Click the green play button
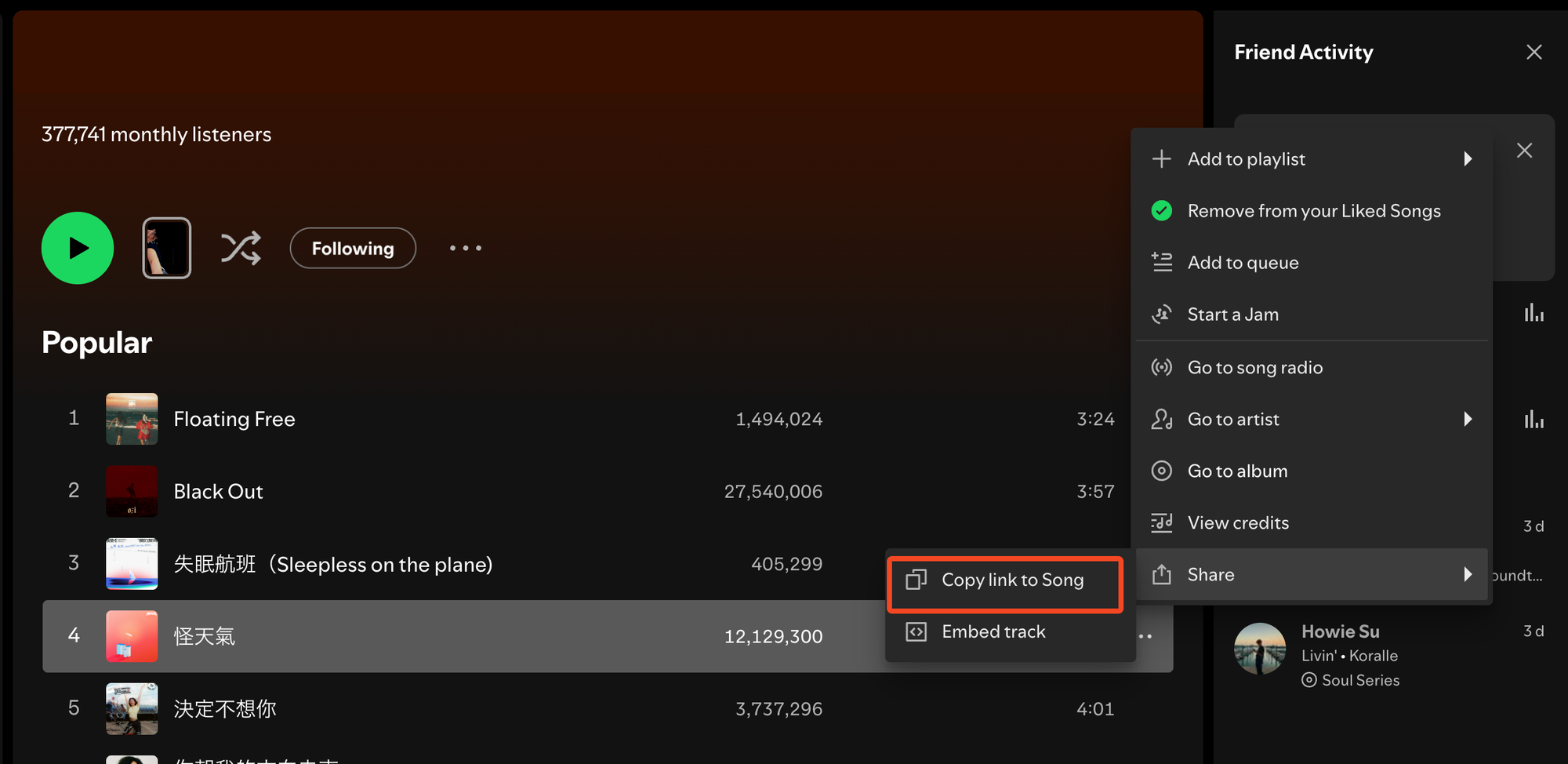The image size is (1568, 764). pyautogui.click(x=78, y=248)
